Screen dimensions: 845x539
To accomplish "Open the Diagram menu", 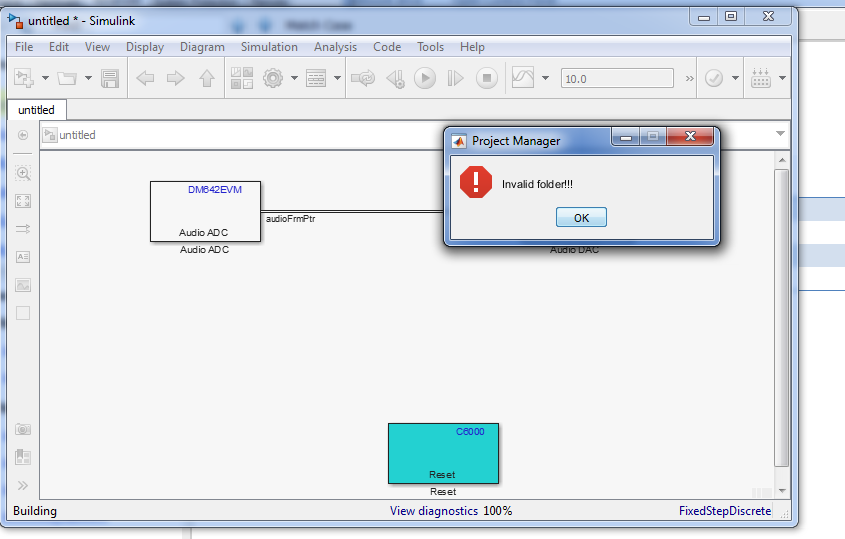I will 202,47.
